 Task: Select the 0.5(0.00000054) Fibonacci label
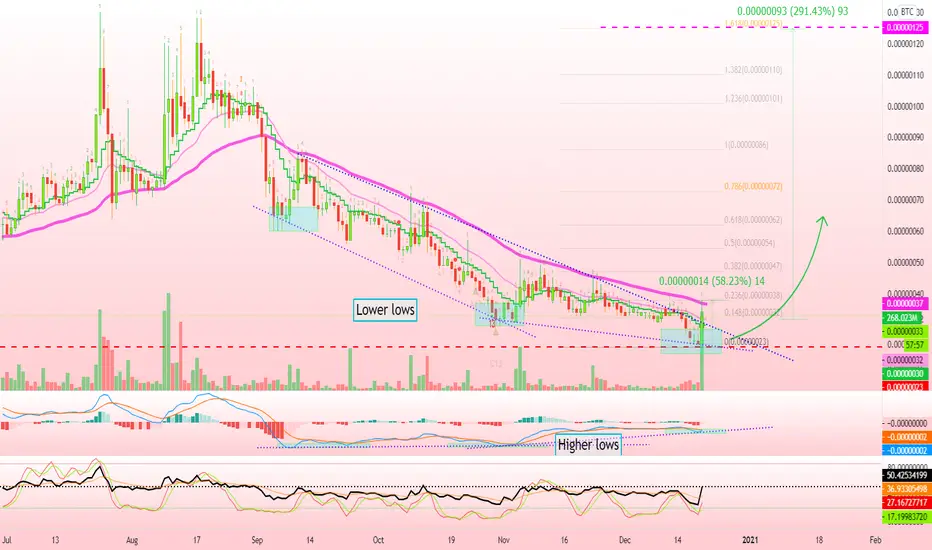[750, 243]
